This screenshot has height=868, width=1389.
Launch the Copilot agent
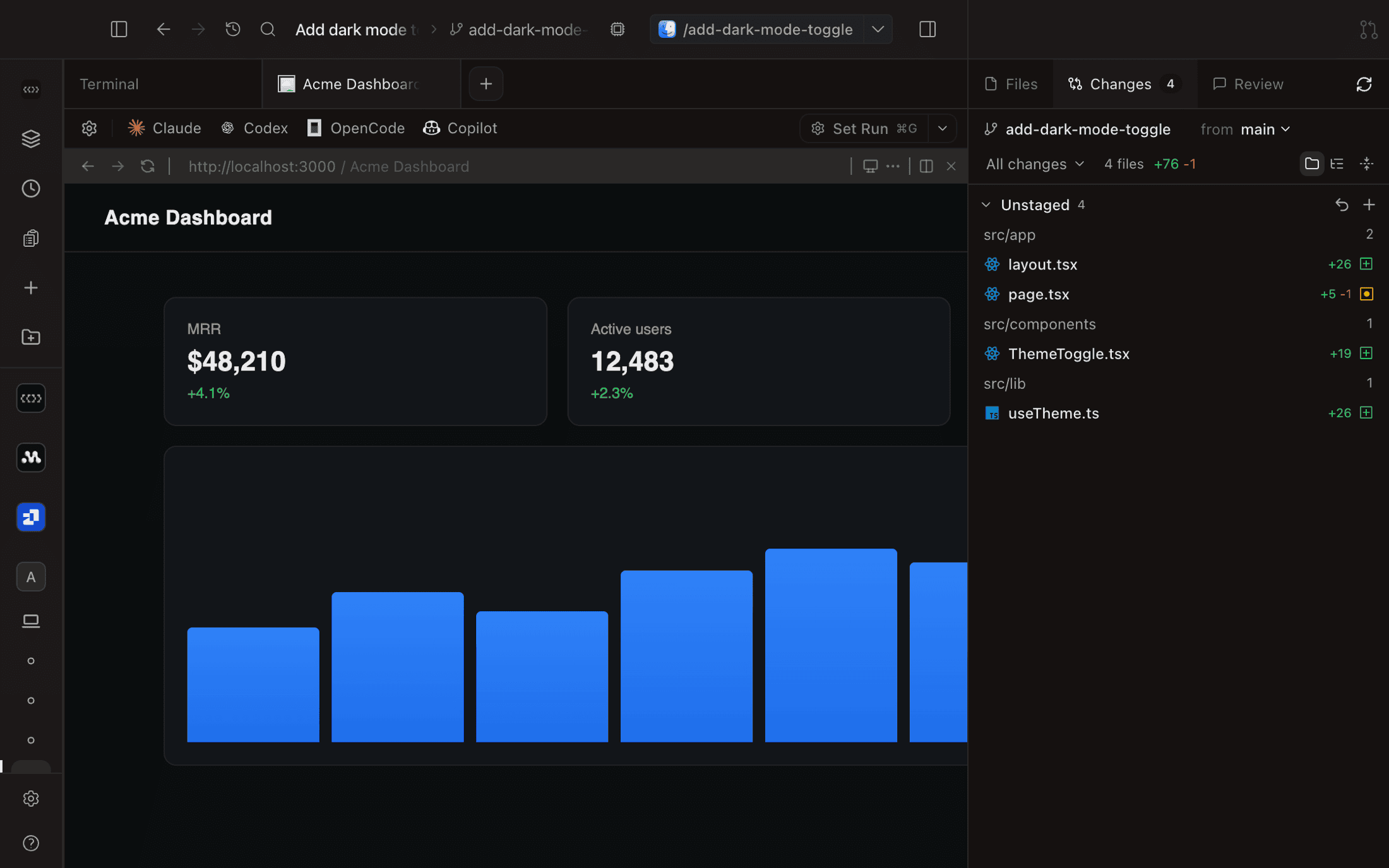tap(460, 128)
